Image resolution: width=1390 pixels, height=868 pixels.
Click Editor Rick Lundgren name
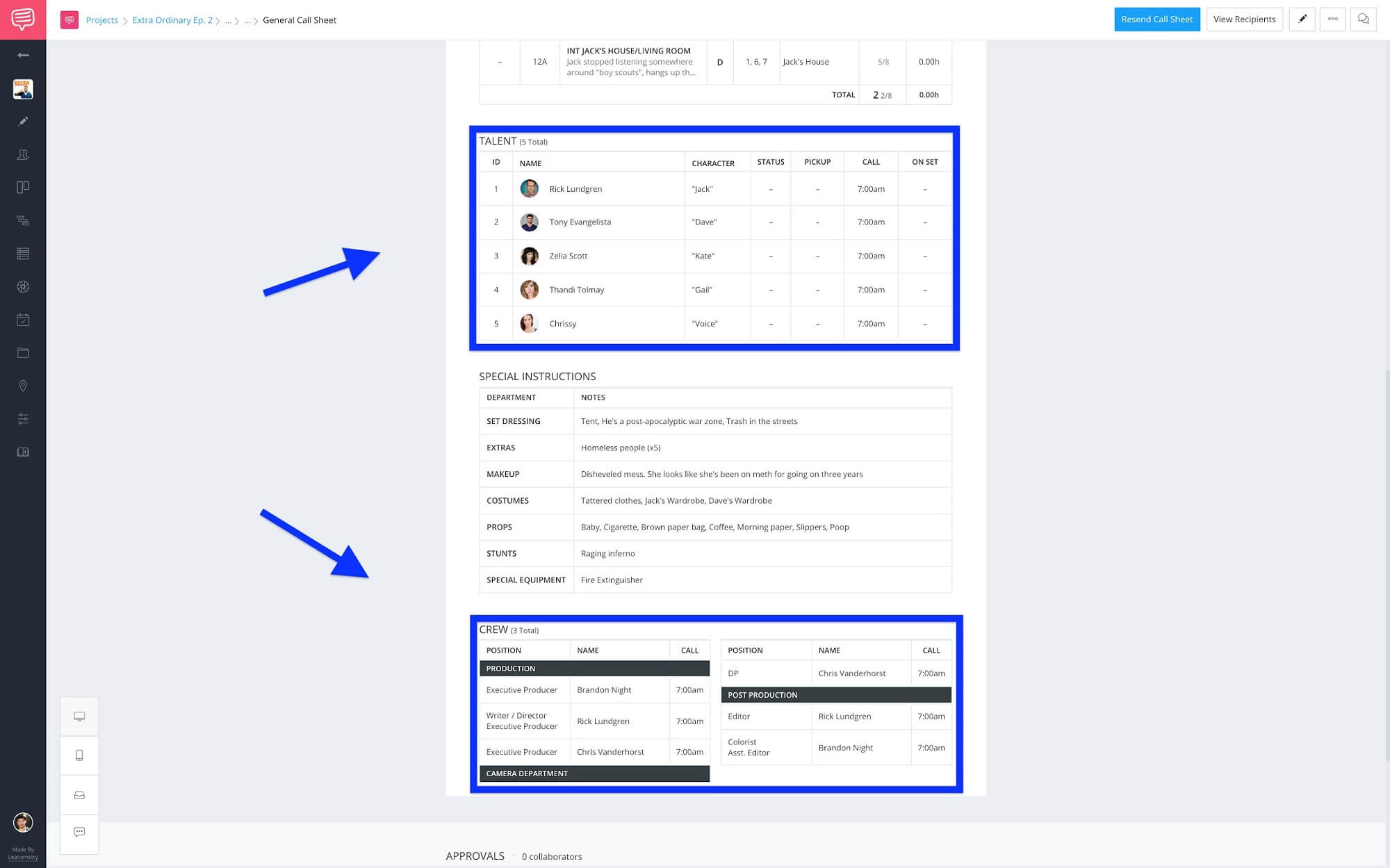pos(844,716)
